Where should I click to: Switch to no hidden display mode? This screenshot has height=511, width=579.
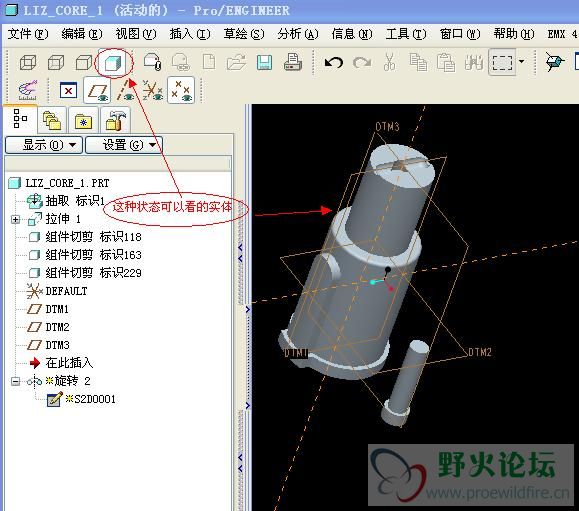(84, 62)
